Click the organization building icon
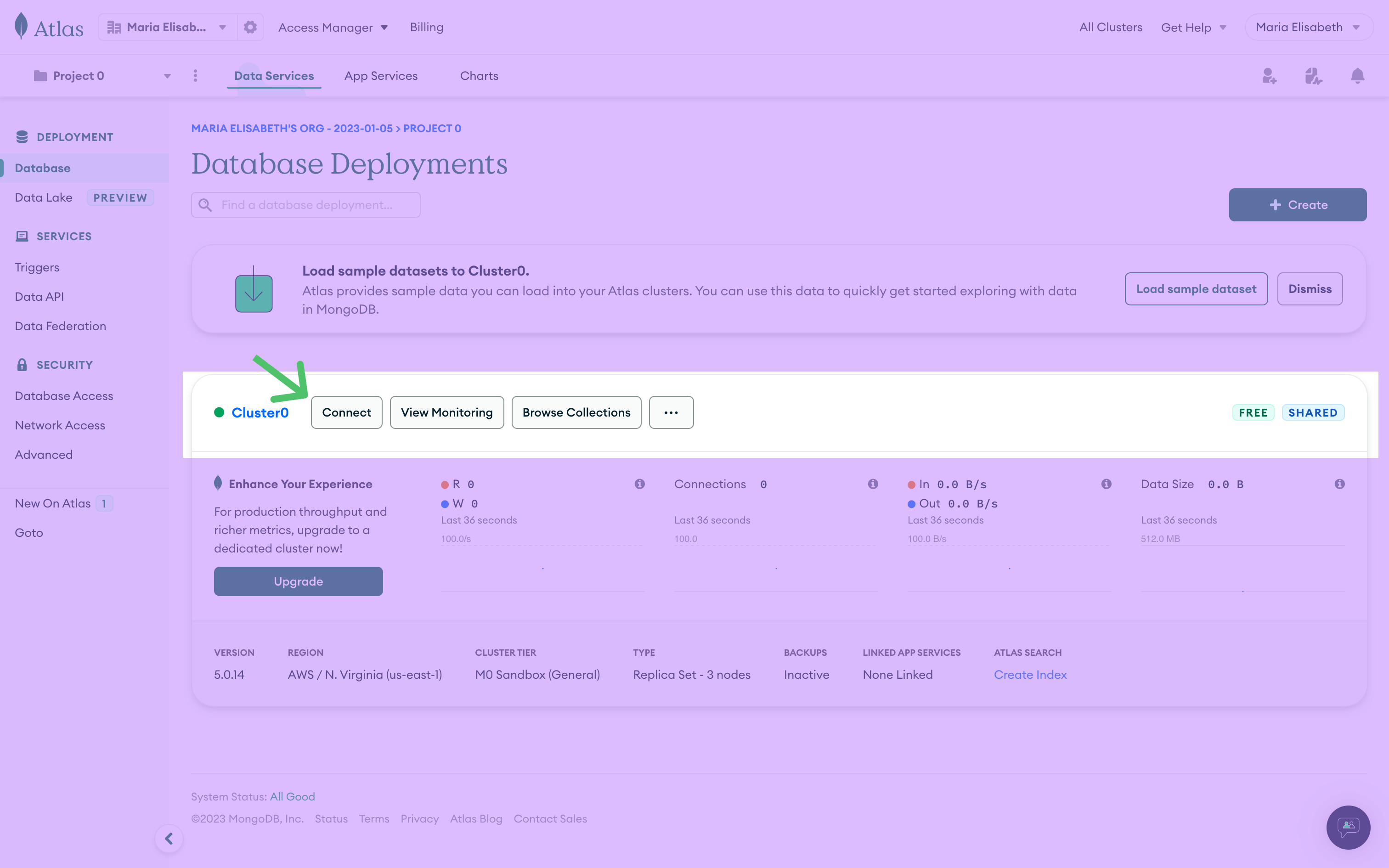Screen dimensions: 1389x868 pyautogui.click(x=114, y=27)
